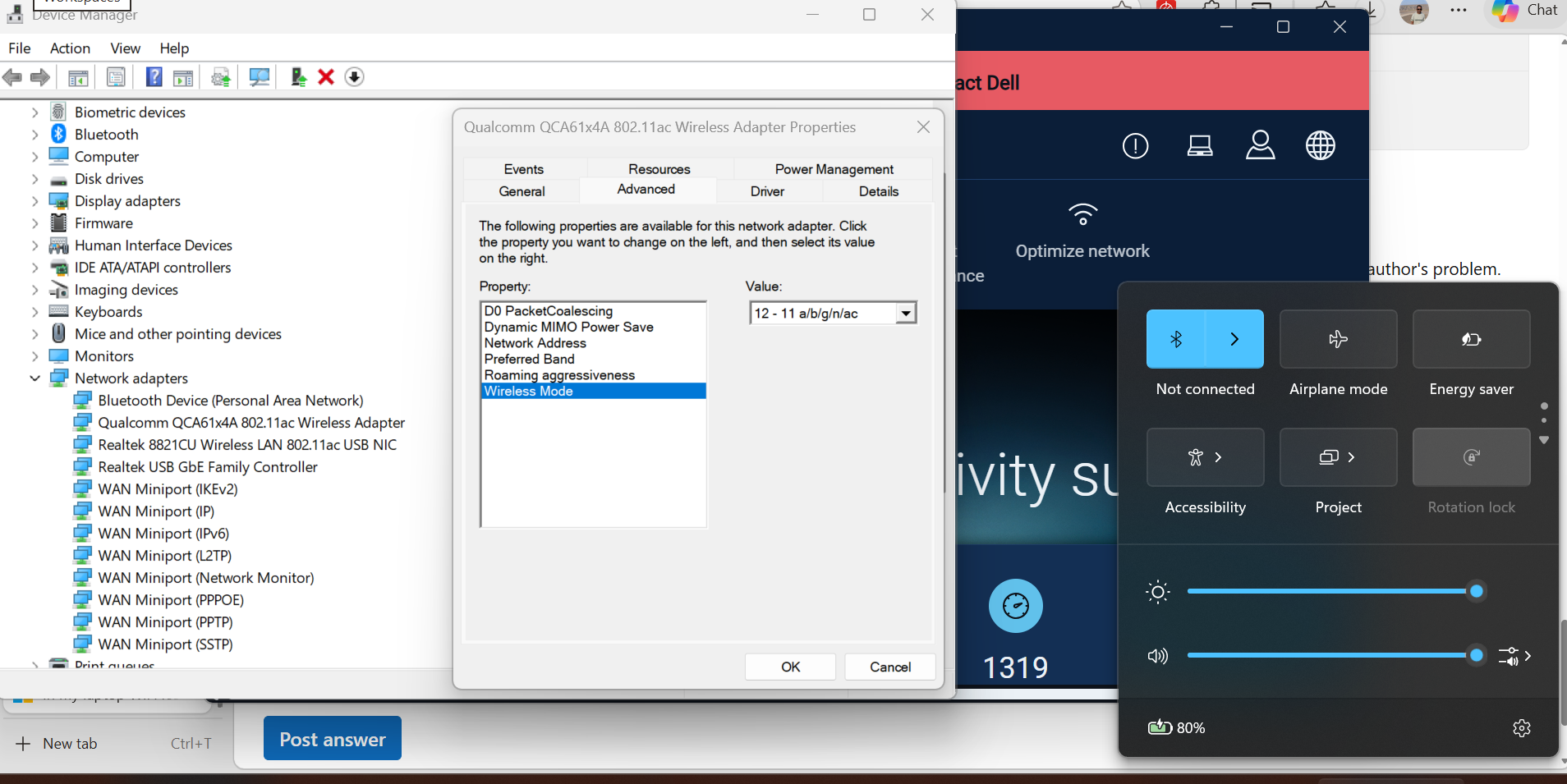
Task: Toggle Airplane mode tile
Action: click(1338, 339)
